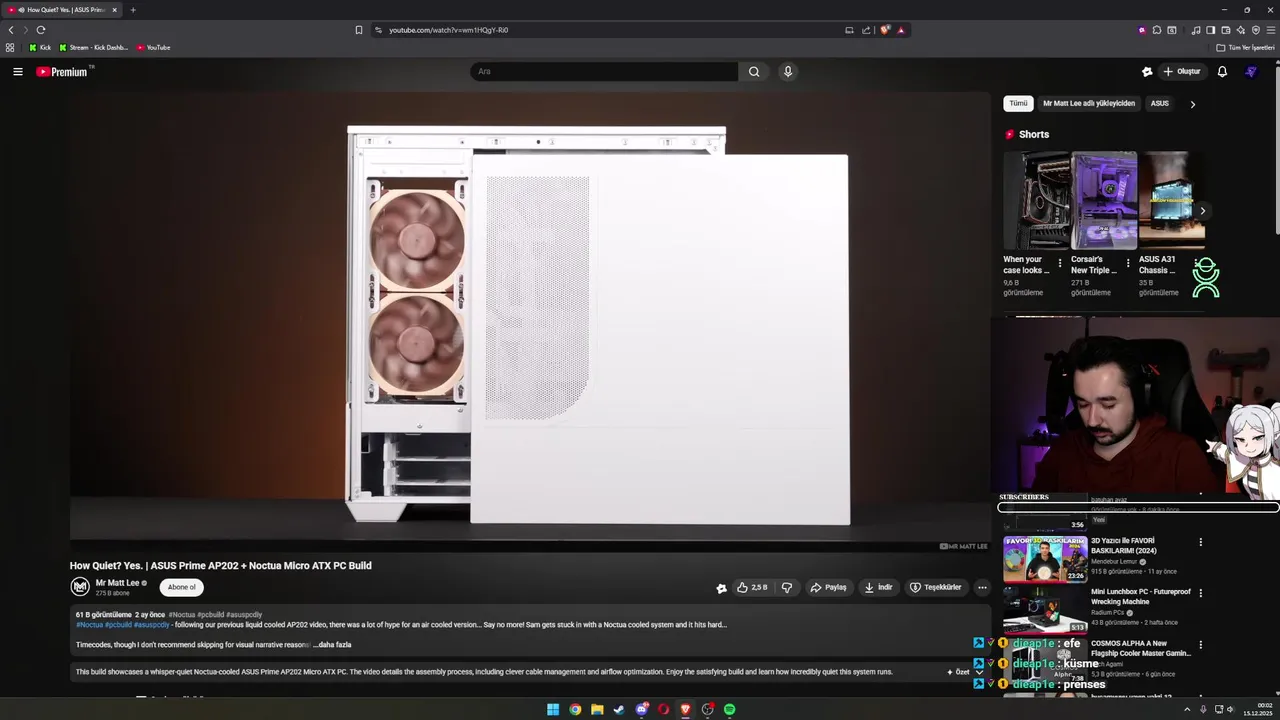Subscribe with the Abone ol button

point(182,587)
